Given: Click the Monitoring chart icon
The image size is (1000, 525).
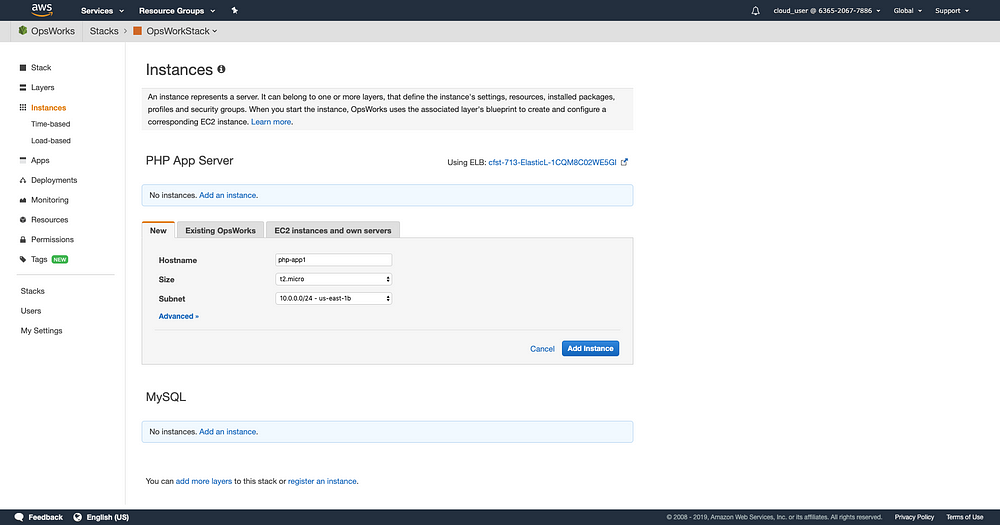Looking at the screenshot, I should click(23, 200).
